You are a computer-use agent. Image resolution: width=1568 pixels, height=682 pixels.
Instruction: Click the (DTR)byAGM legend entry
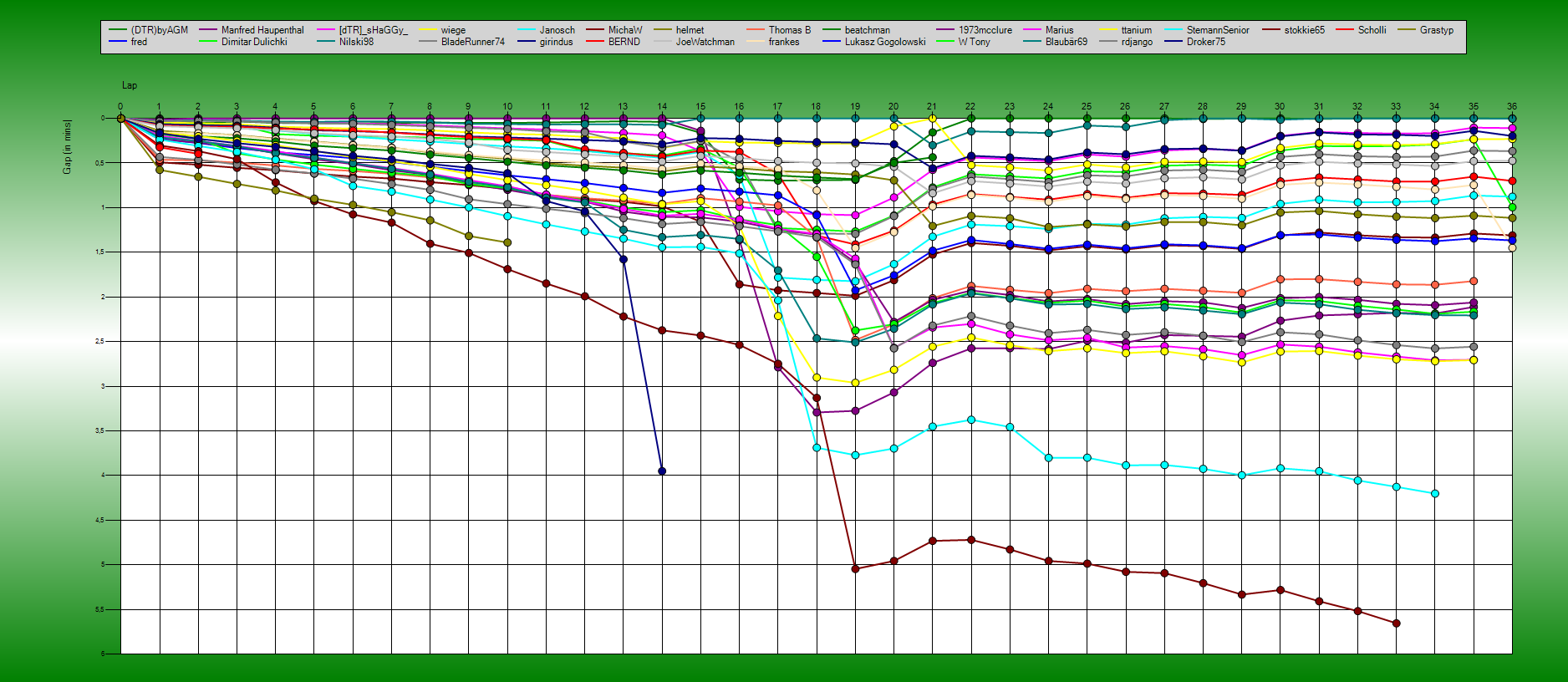pyautogui.click(x=160, y=30)
